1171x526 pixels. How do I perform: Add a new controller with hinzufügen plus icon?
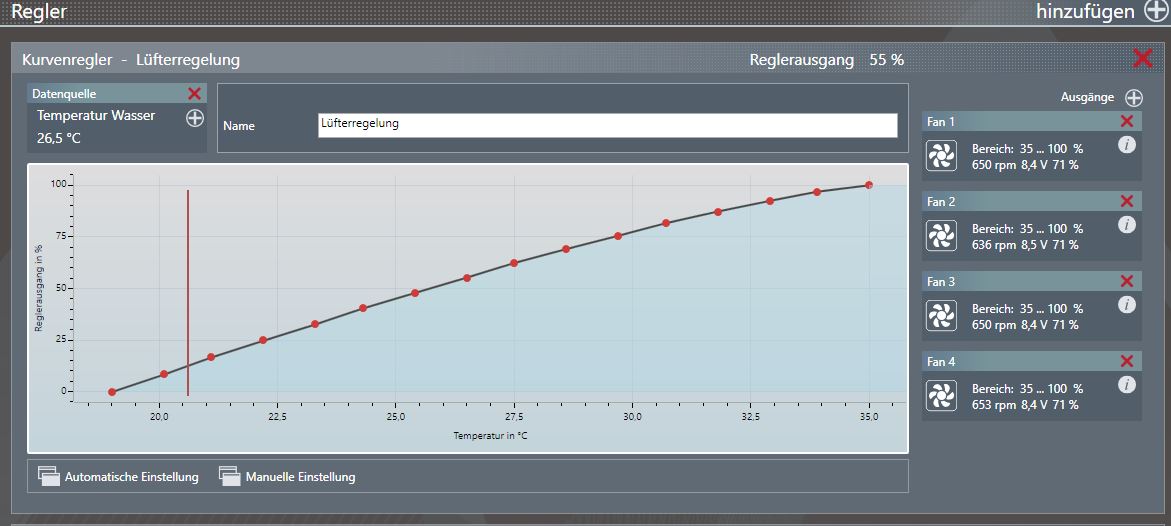(x=1158, y=10)
